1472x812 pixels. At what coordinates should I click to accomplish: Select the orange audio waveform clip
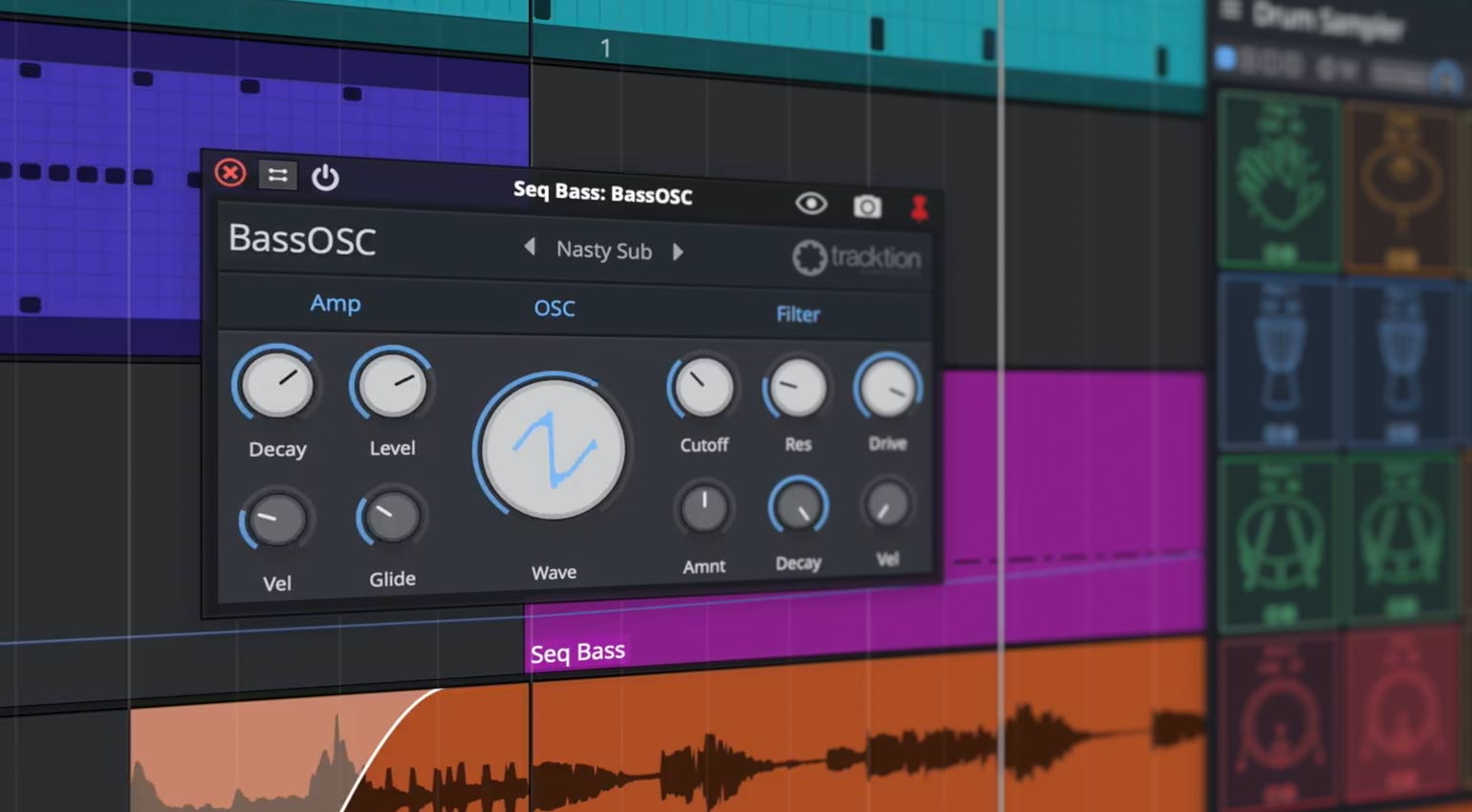[x=669, y=736]
